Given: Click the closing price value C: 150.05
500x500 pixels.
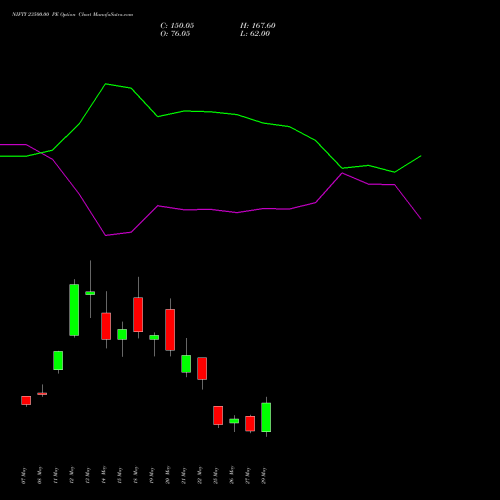Looking at the screenshot, I should tap(177, 26).
